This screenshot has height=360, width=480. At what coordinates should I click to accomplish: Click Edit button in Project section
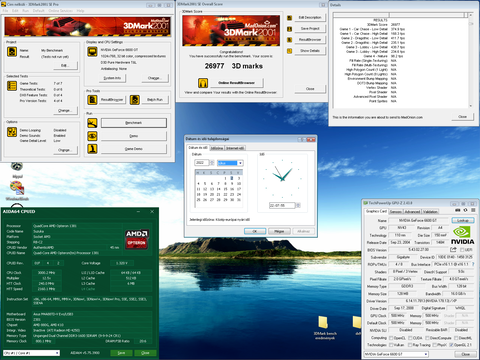(x=65, y=65)
